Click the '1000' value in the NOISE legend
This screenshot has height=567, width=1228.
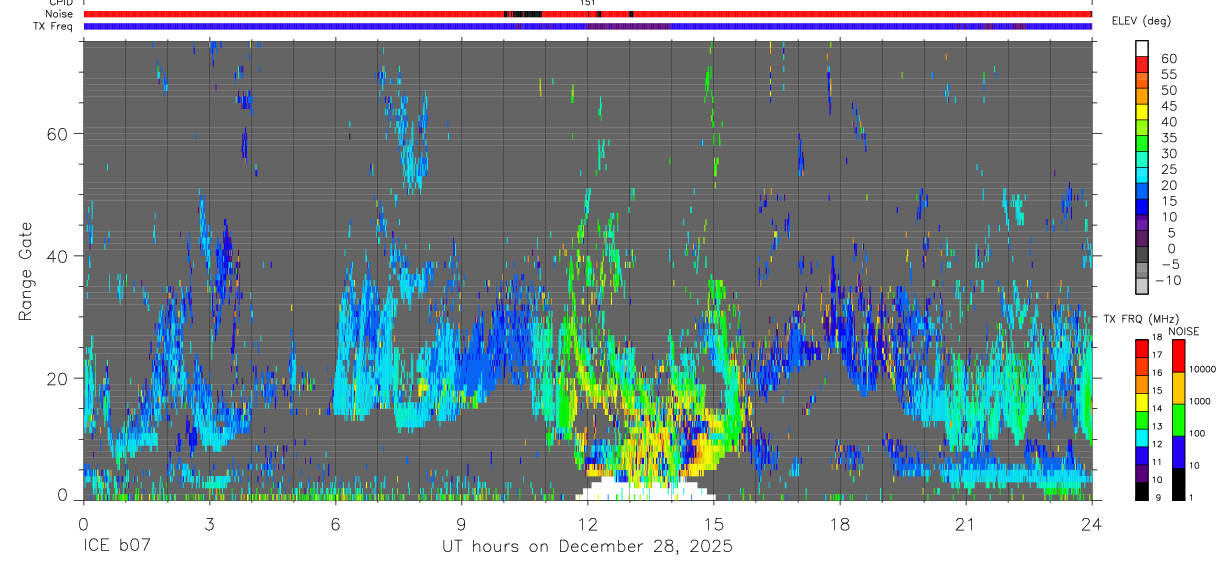click(1202, 401)
